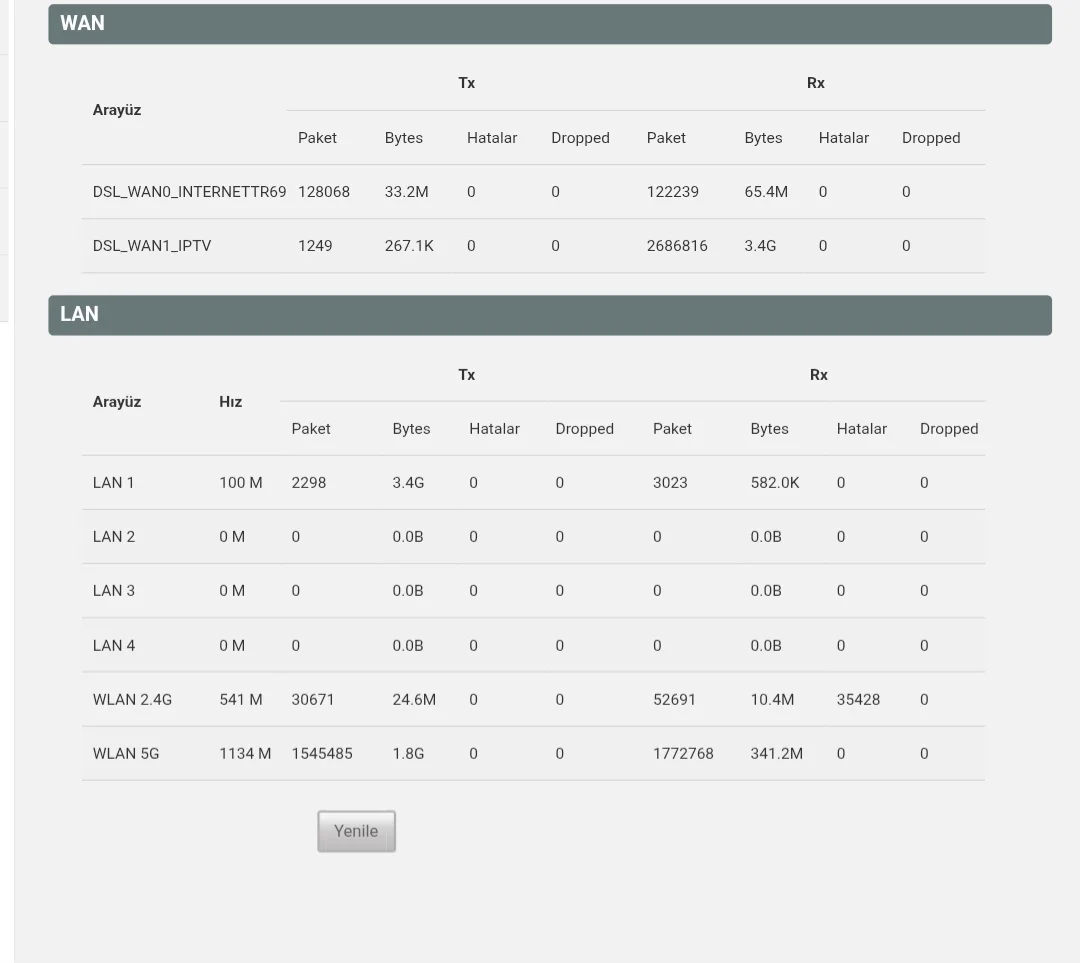Screen dimensions: 1080x963
Task: Select WLAN 5G speed 1134 M
Action: tap(245, 754)
